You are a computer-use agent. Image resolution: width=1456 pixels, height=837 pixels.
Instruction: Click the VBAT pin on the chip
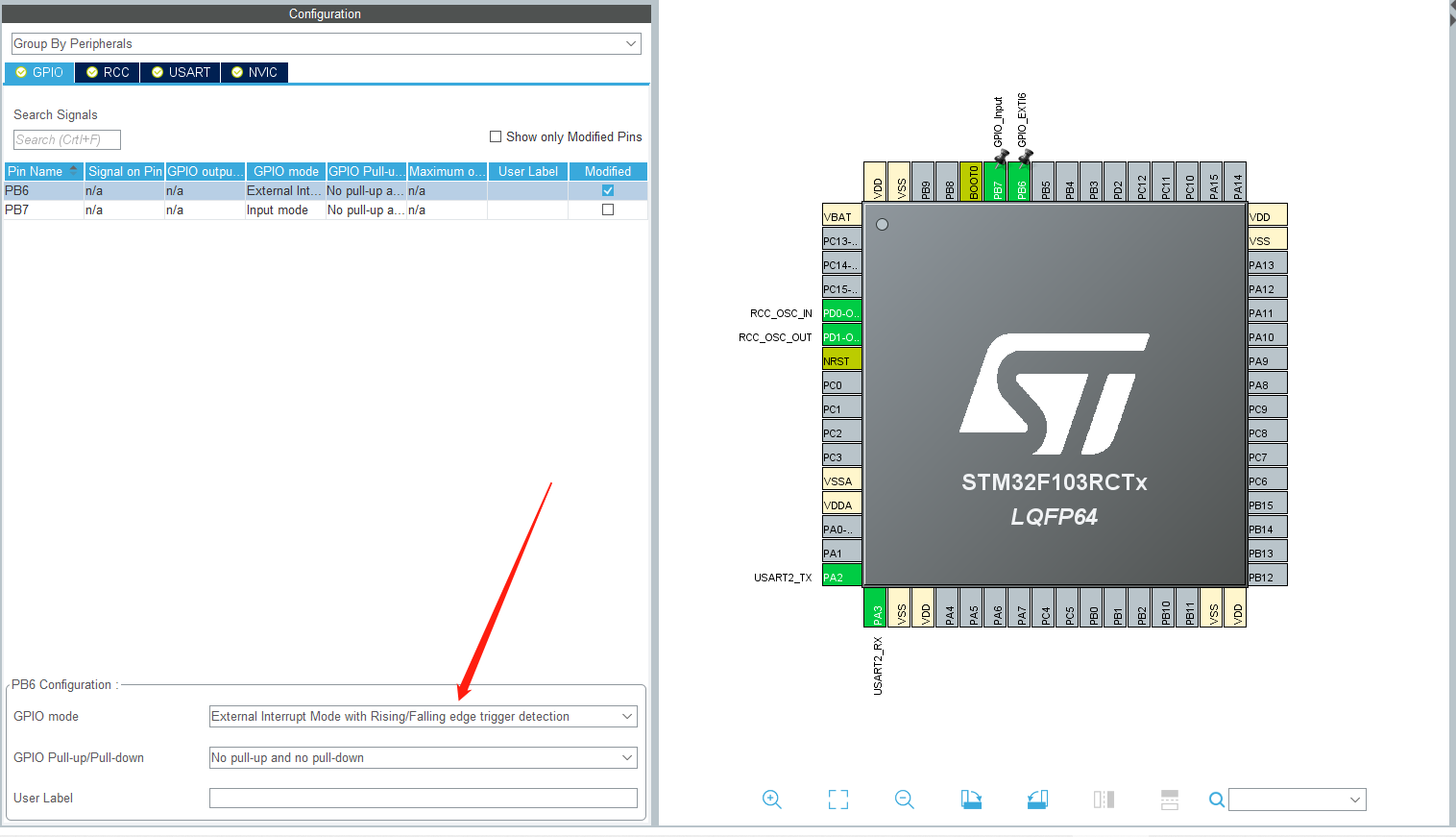841,216
